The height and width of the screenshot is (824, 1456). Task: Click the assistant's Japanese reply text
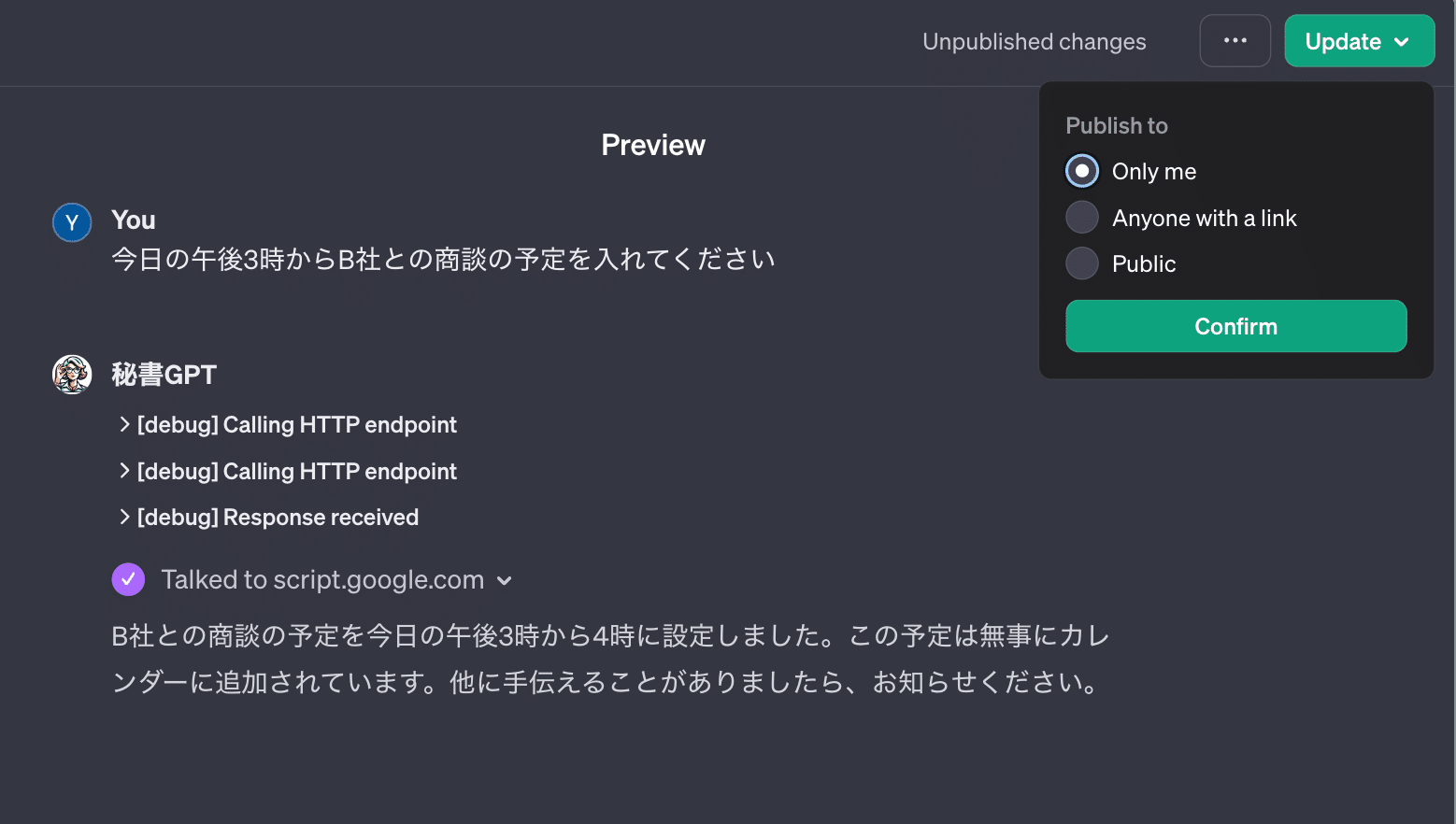point(609,659)
